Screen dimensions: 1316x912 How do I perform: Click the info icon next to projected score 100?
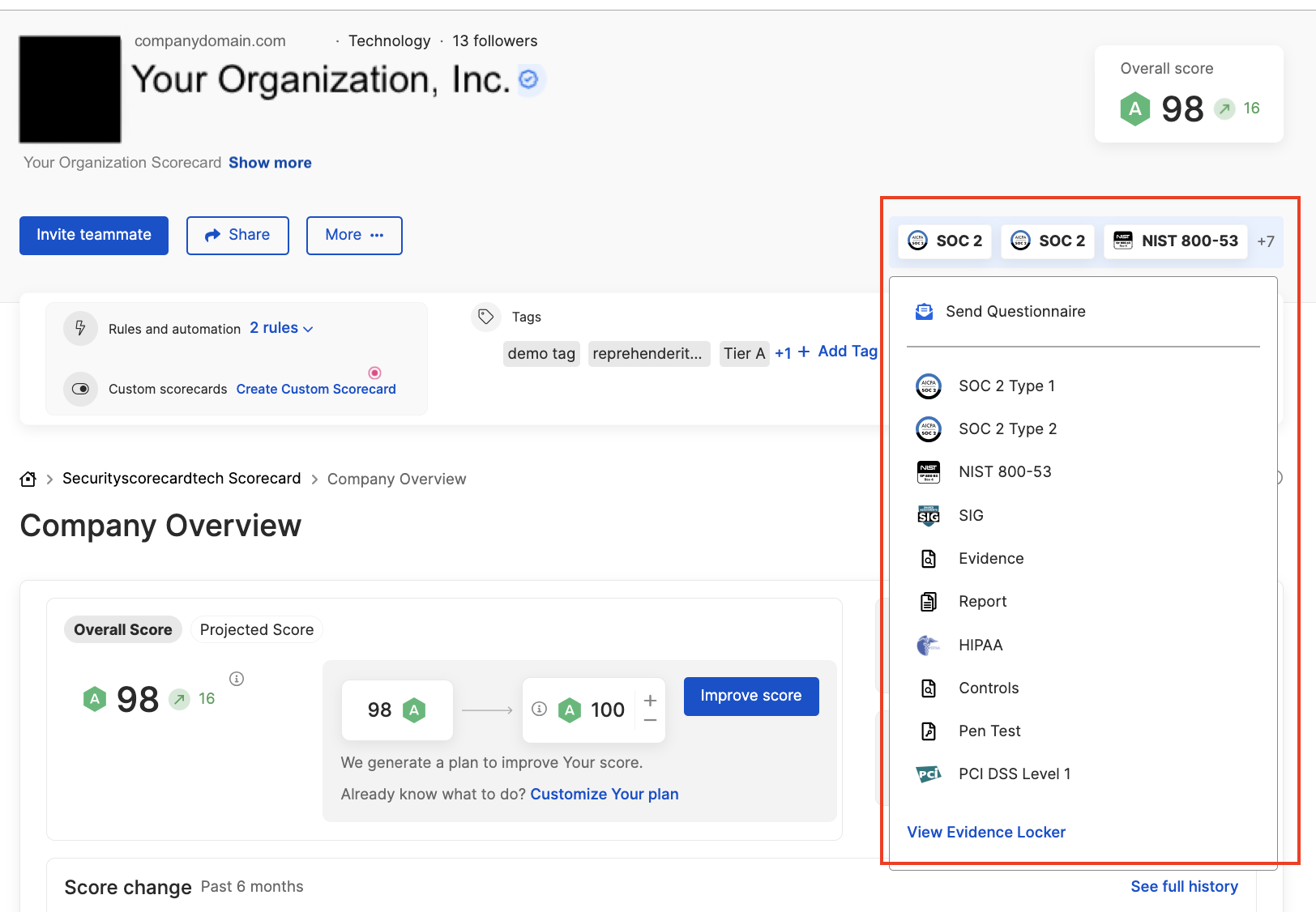pyautogui.click(x=539, y=710)
